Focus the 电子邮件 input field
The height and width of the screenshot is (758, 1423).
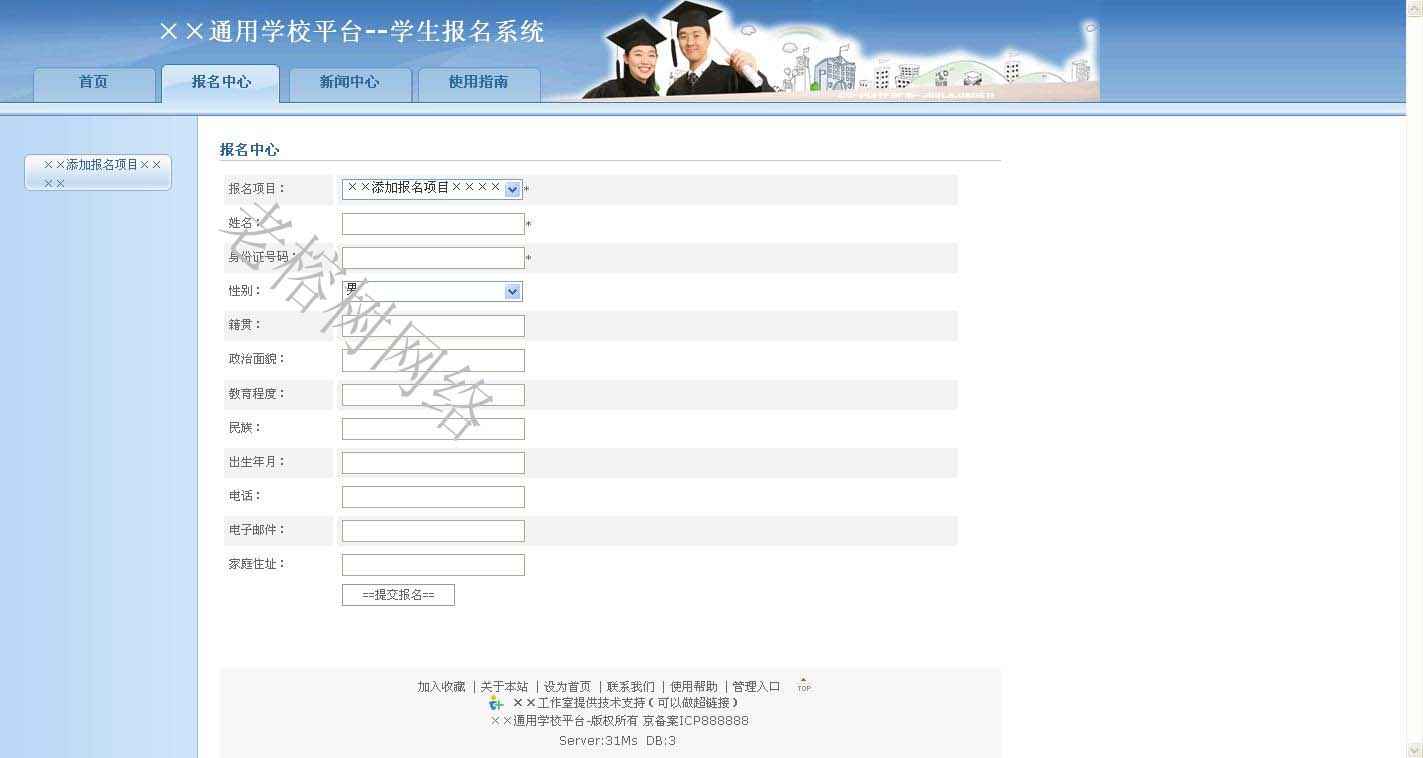coord(433,531)
